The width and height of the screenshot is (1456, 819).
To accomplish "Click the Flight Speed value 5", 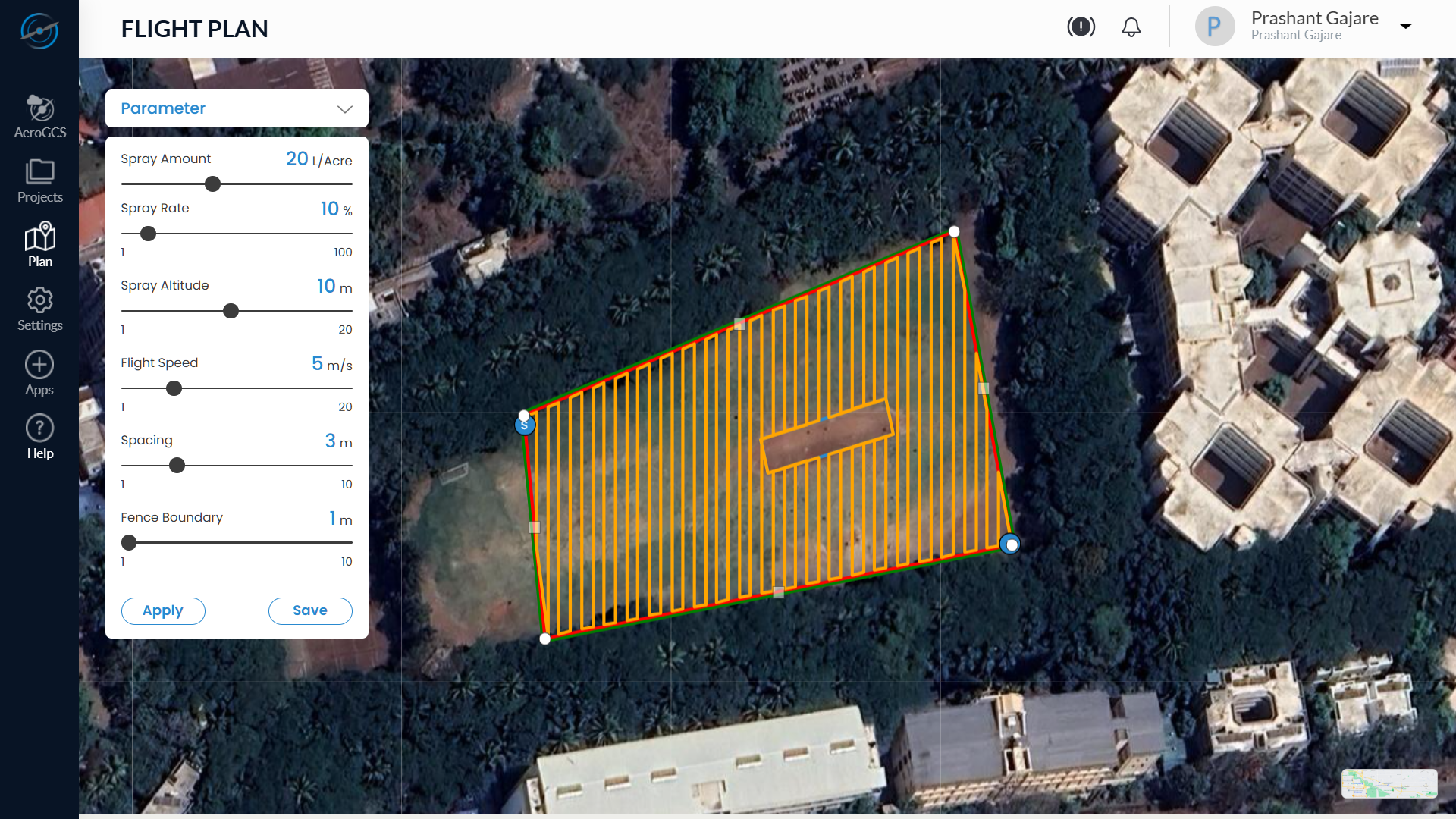I will coord(317,363).
